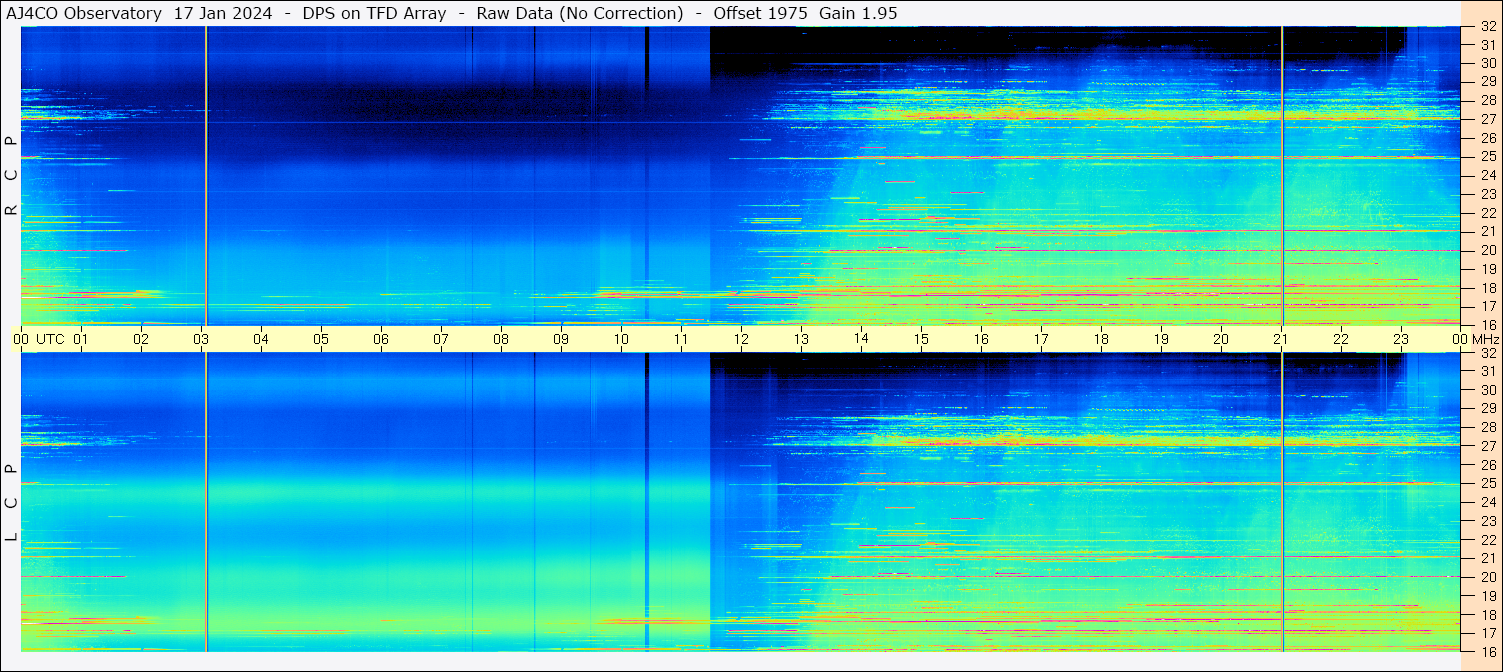Click the 27 MHz label on the RCP frequency scale
This screenshot has width=1503, height=672.
(1488, 119)
